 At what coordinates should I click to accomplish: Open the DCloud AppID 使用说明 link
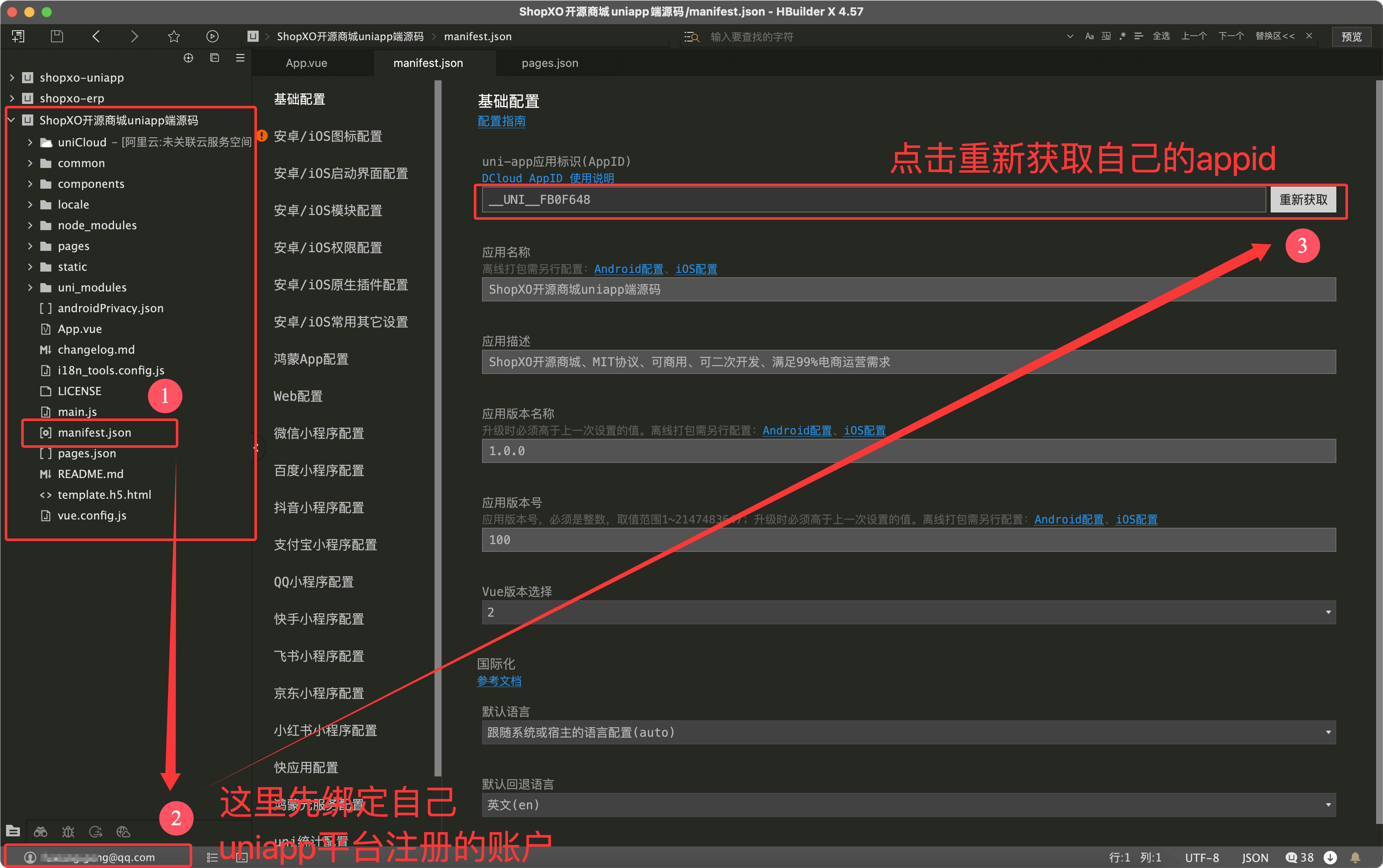pos(548,178)
